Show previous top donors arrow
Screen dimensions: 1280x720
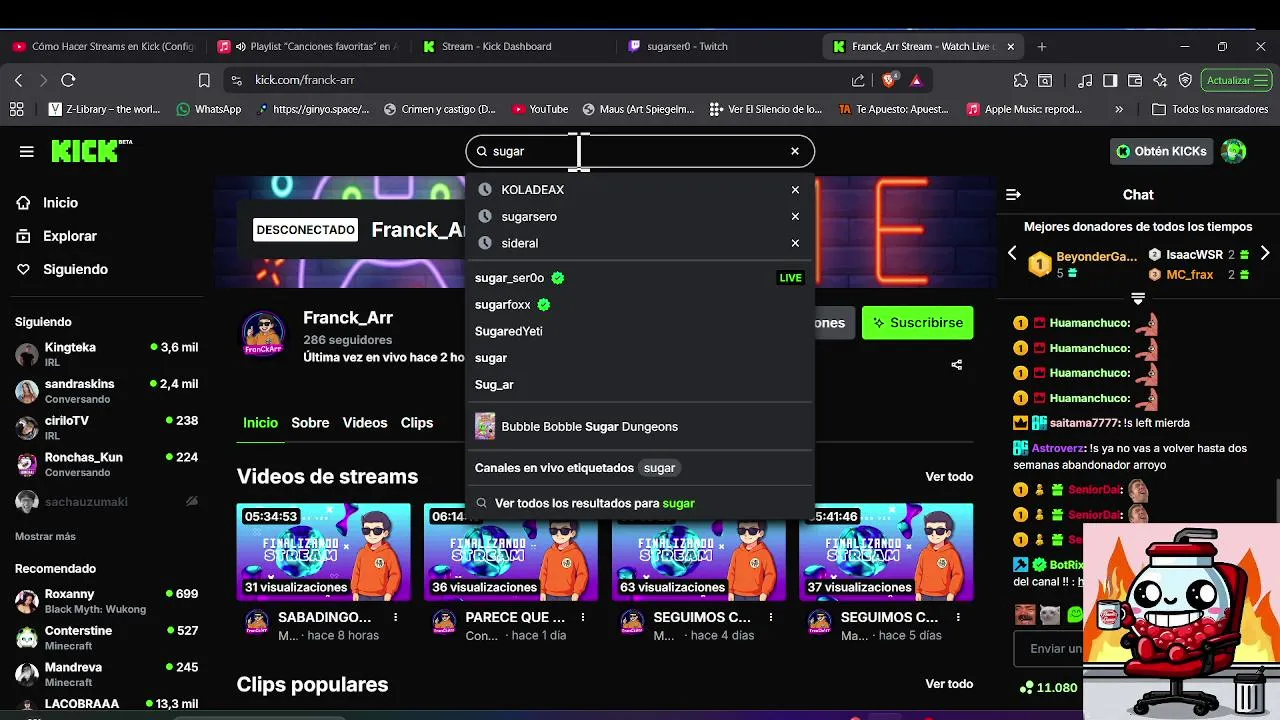tap(1012, 253)
